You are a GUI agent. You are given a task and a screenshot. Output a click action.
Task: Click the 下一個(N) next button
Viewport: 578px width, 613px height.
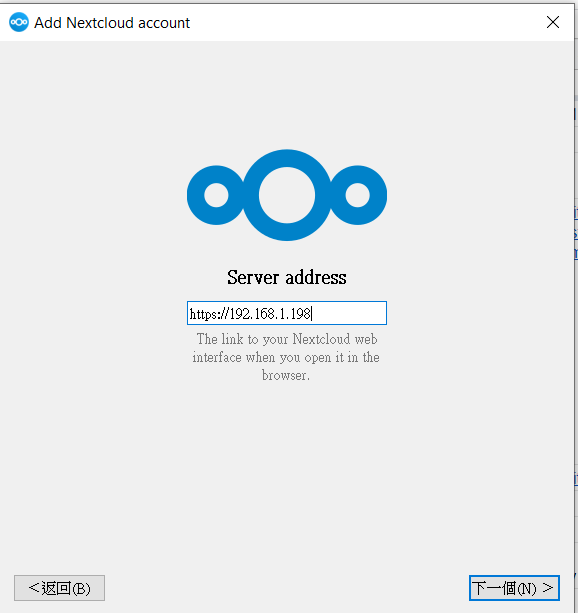(514, 588)
